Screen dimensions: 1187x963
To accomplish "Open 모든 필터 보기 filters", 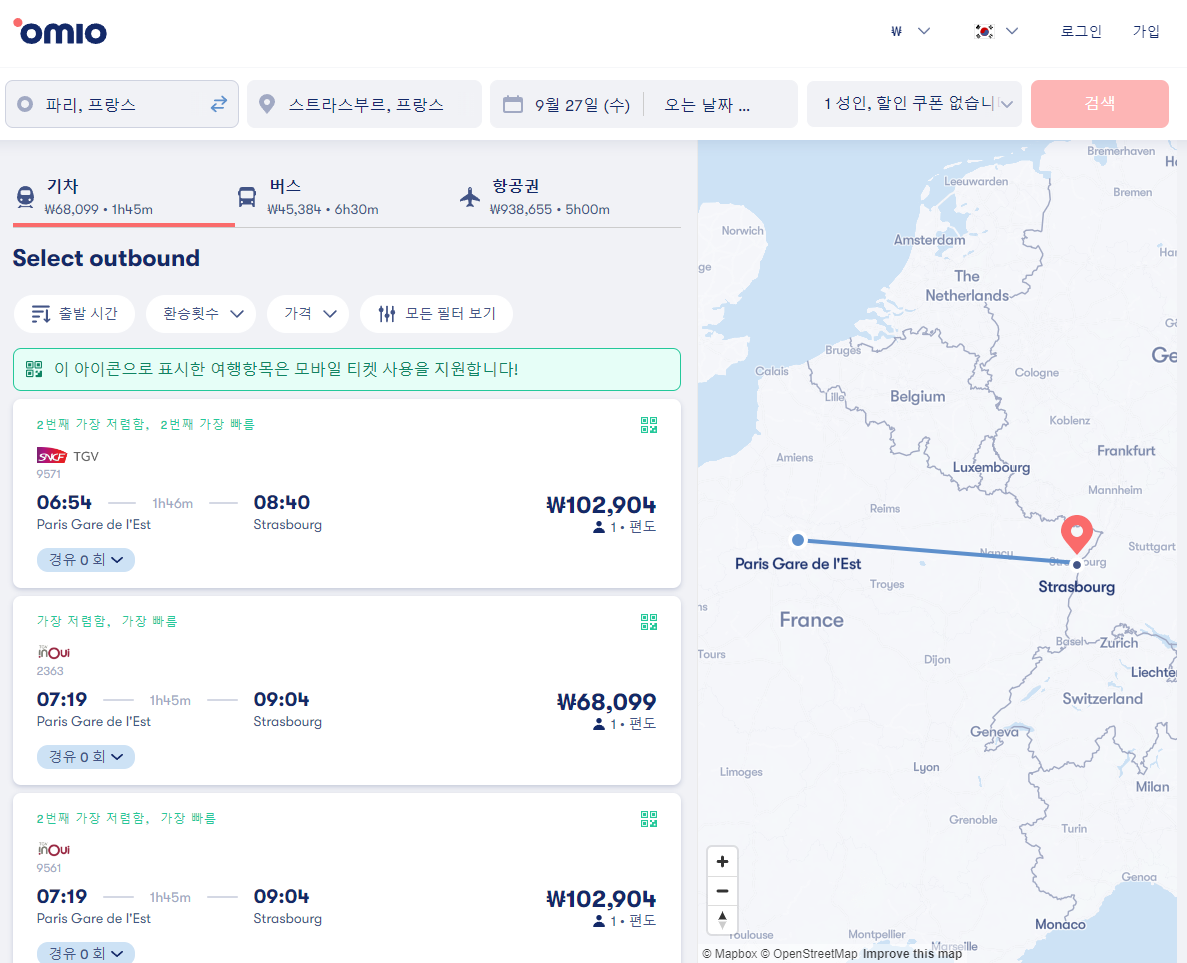I will coord(437,313).
